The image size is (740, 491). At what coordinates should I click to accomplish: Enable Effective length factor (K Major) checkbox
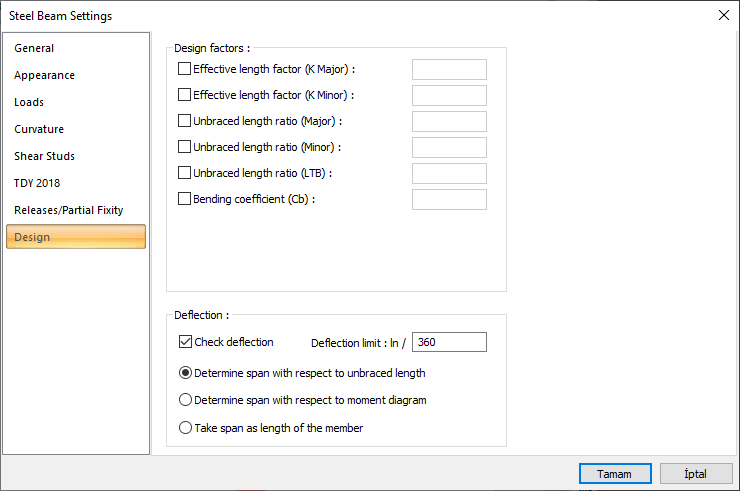coord(184,69)
